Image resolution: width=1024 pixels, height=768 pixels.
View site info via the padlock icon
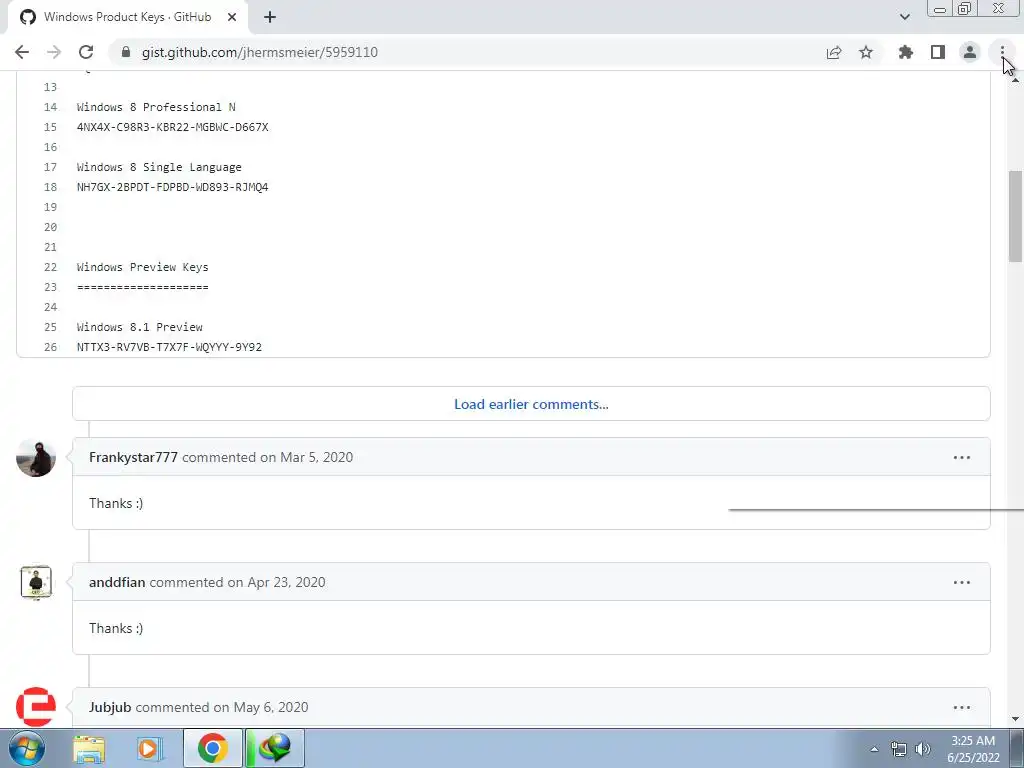(x=127, y=52)
